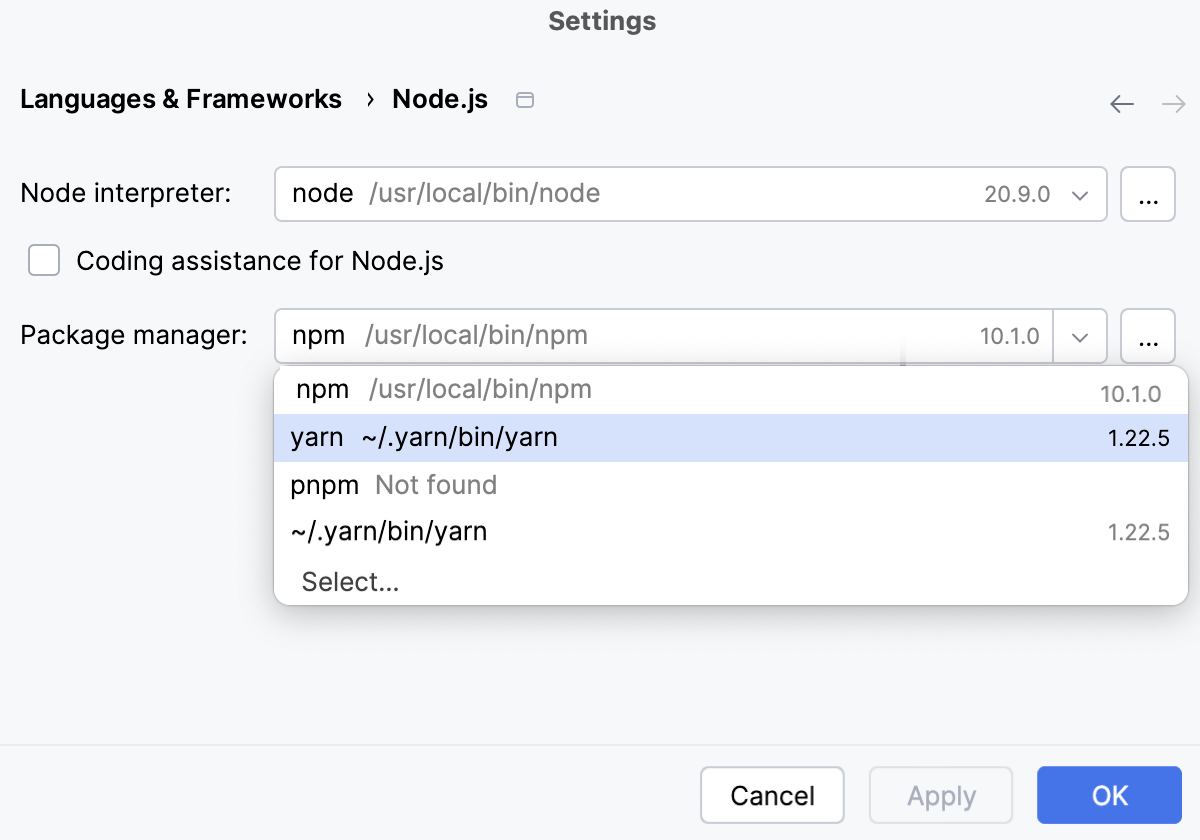Viewport: 1200px width, 840px height.
Task: Click the Cancel button
Action: [772, 795]
